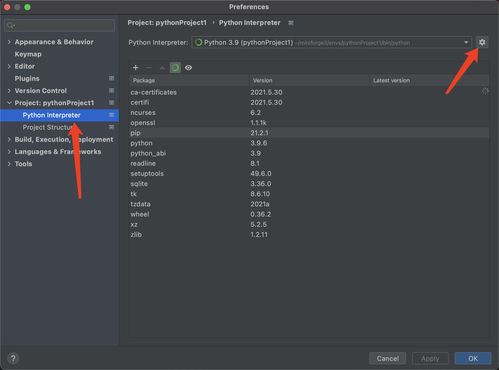Click the Cancel button

pos(388,358)
